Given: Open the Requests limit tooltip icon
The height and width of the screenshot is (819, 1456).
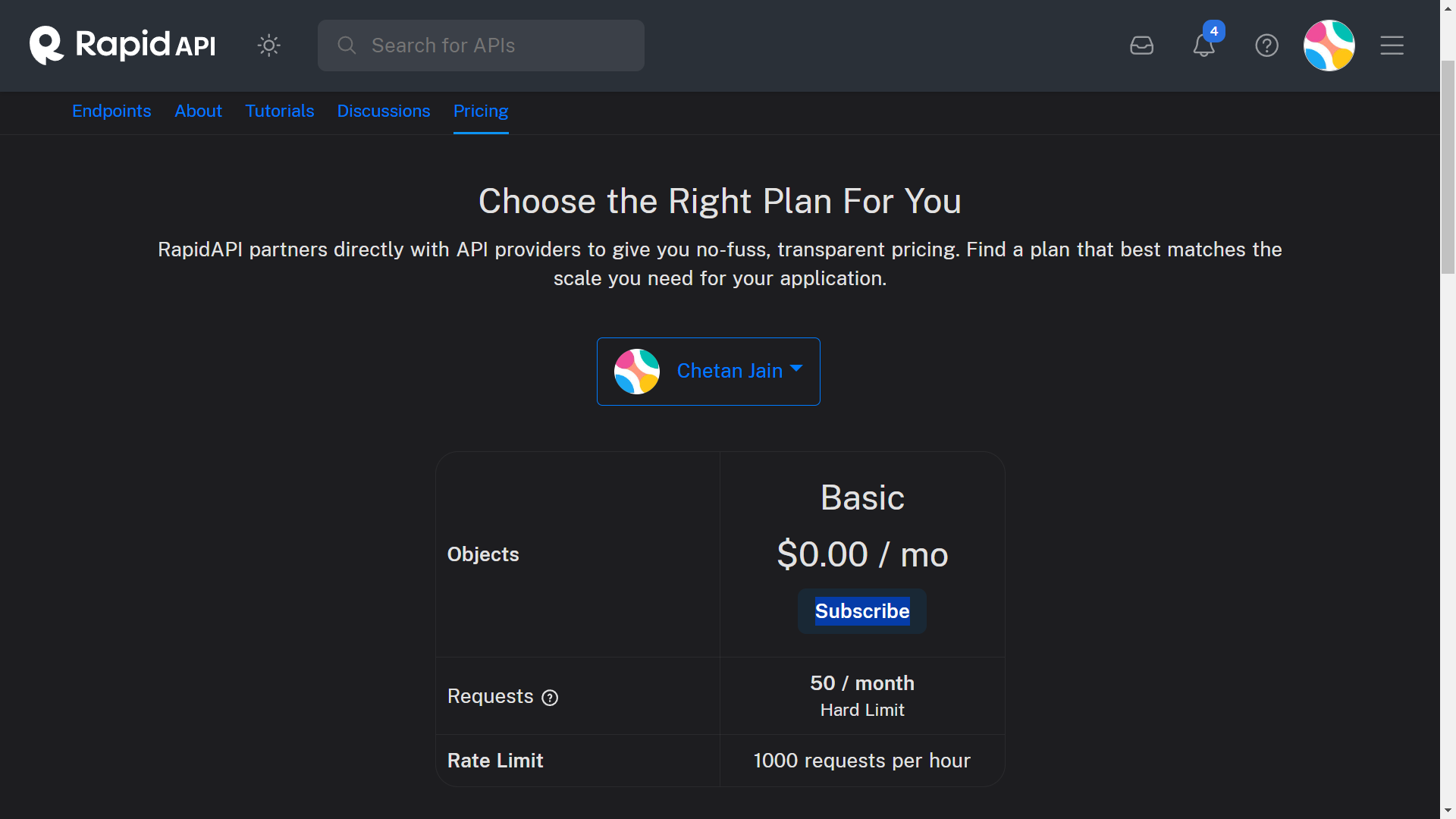Looking at the screenshot, I should (x=549, y=698).
